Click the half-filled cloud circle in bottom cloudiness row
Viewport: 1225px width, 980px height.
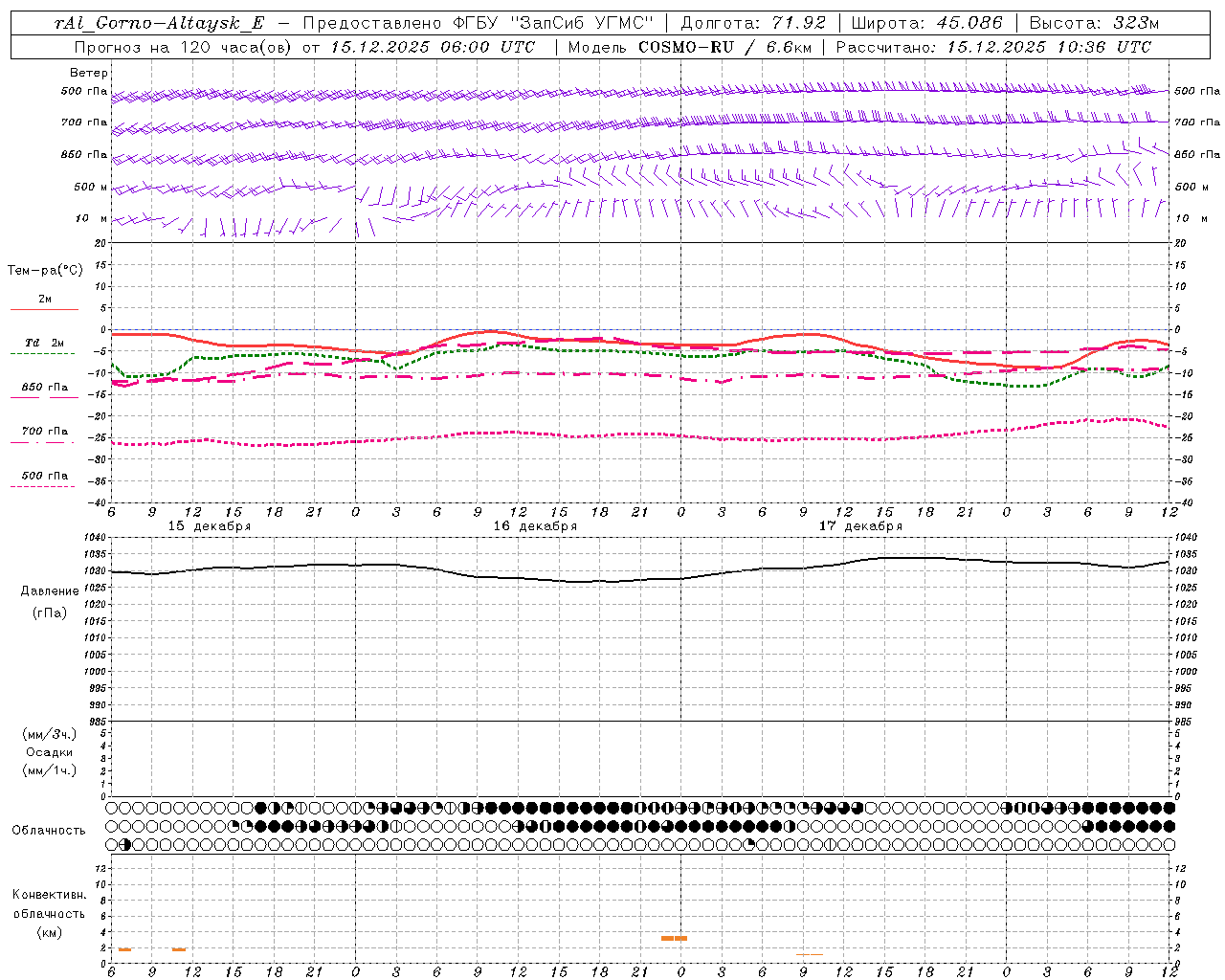click(x=126, y=844)
